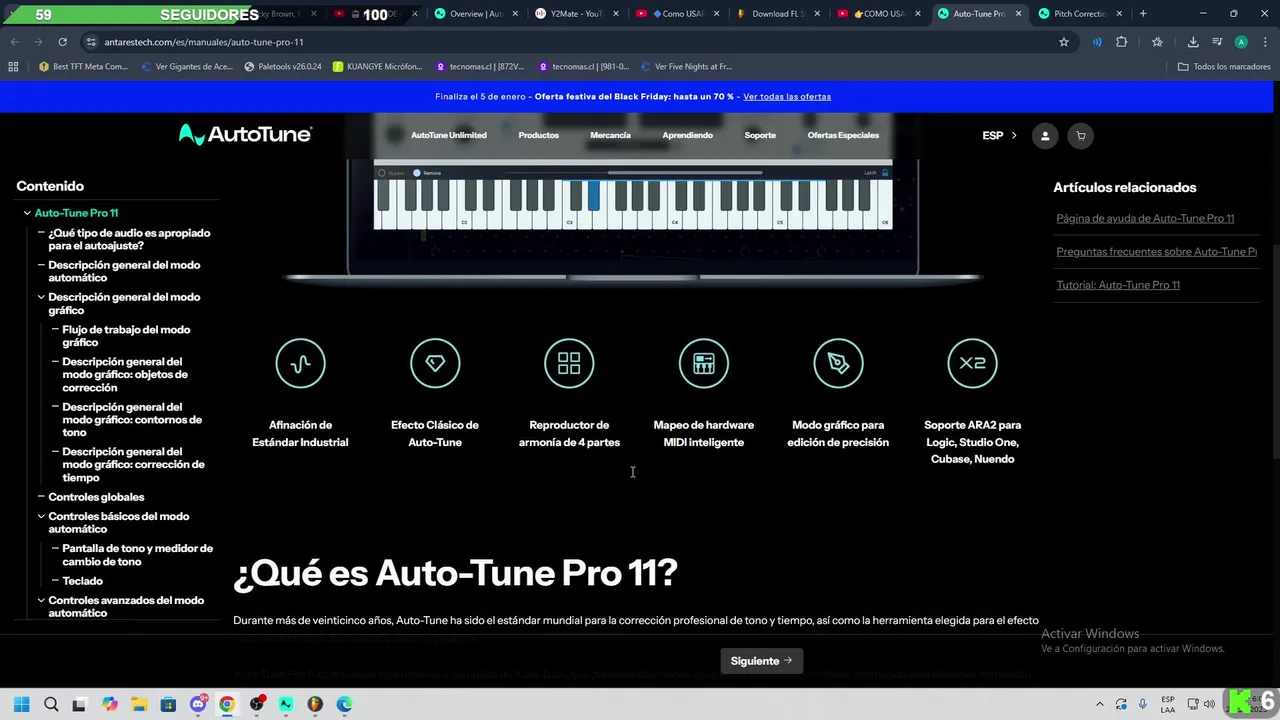Open File Explorer from the taskbar
Image resolution: width=1280 pixels, height=720 pixels.
(x=139, y=704)
